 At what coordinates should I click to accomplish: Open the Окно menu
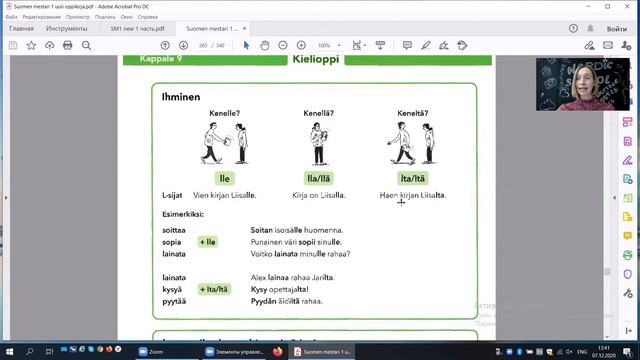point(127,17)
